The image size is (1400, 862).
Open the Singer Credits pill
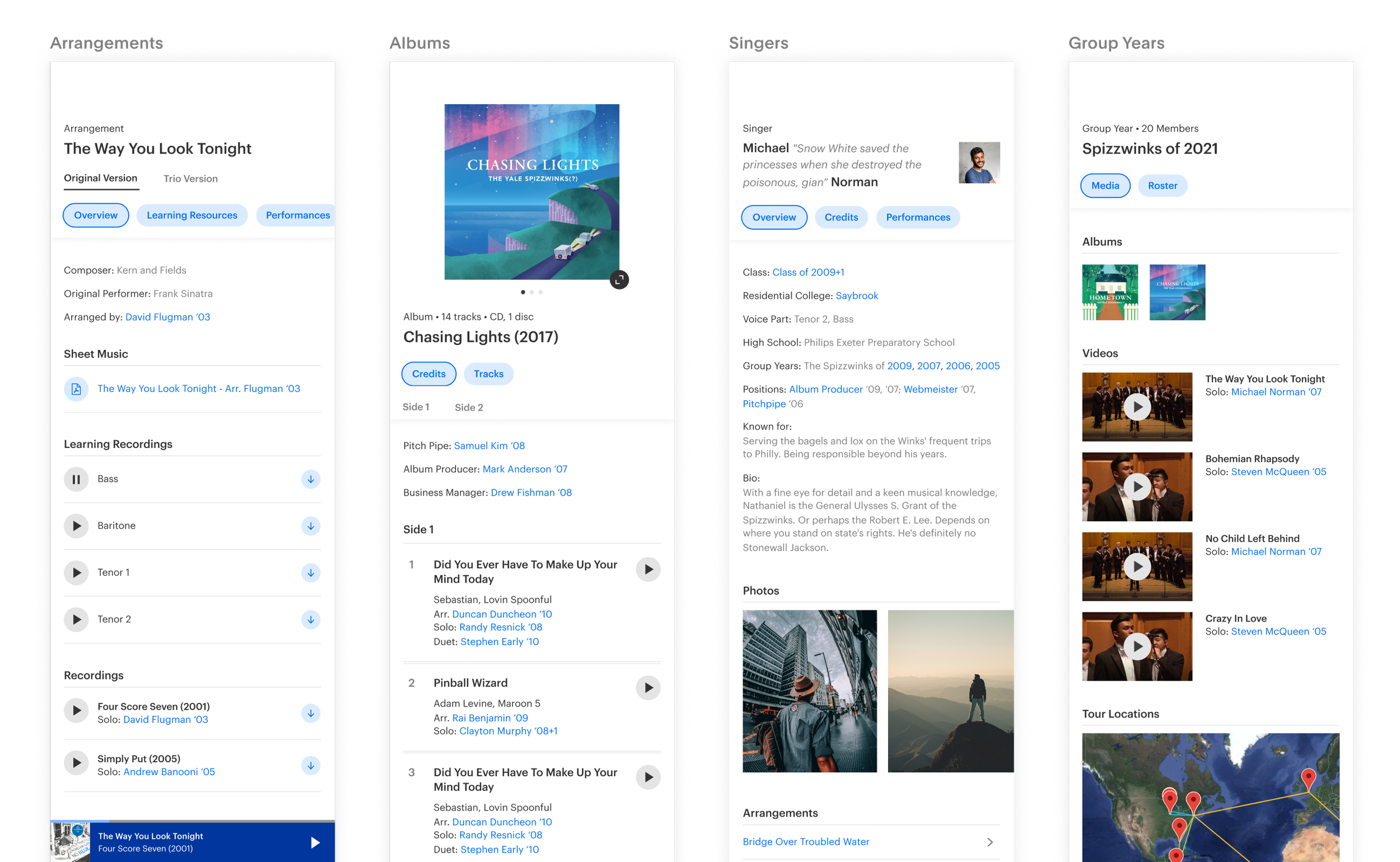(x=841, y=218)
